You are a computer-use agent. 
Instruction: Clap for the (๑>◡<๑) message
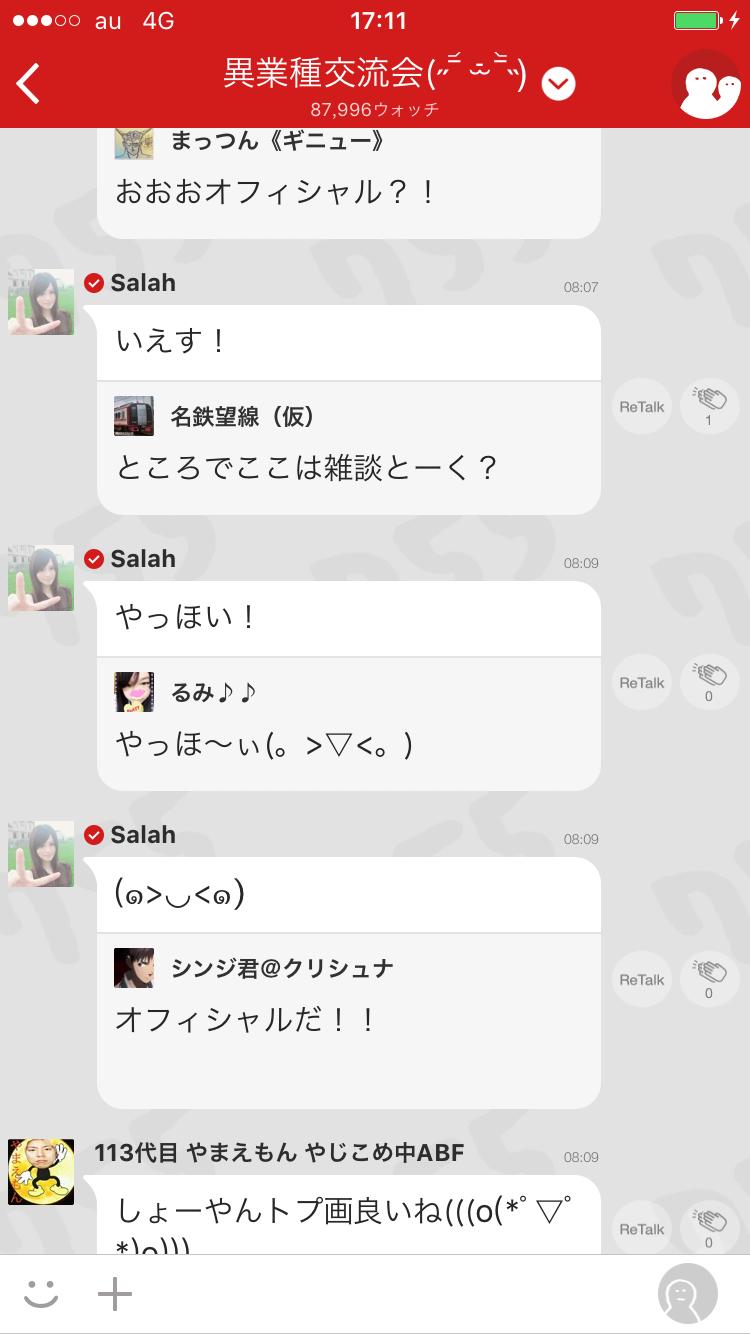point(709,980)
